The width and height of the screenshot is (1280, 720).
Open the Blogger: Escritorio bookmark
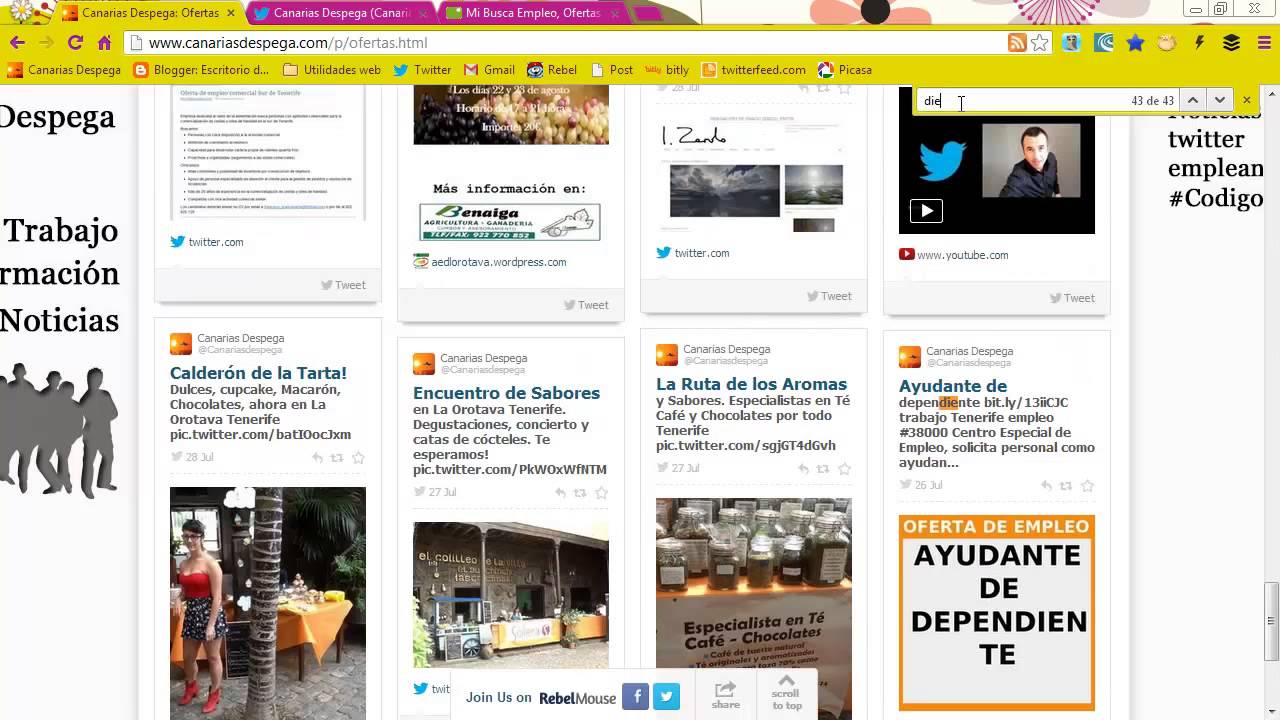(x=201, y=70)
